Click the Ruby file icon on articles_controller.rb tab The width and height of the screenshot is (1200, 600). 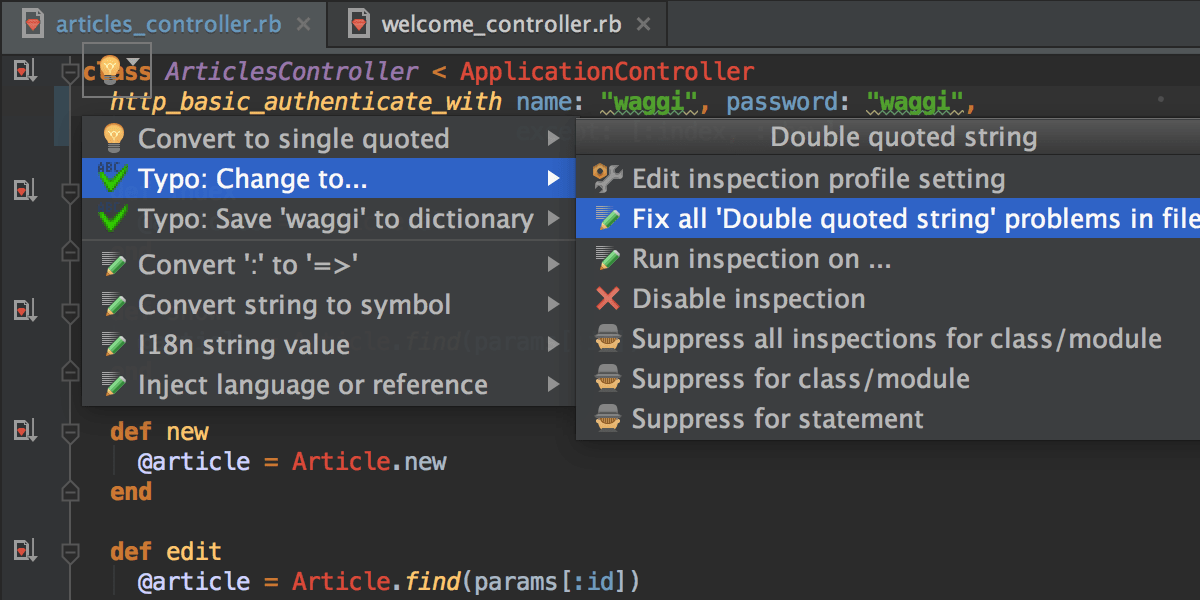33,25
